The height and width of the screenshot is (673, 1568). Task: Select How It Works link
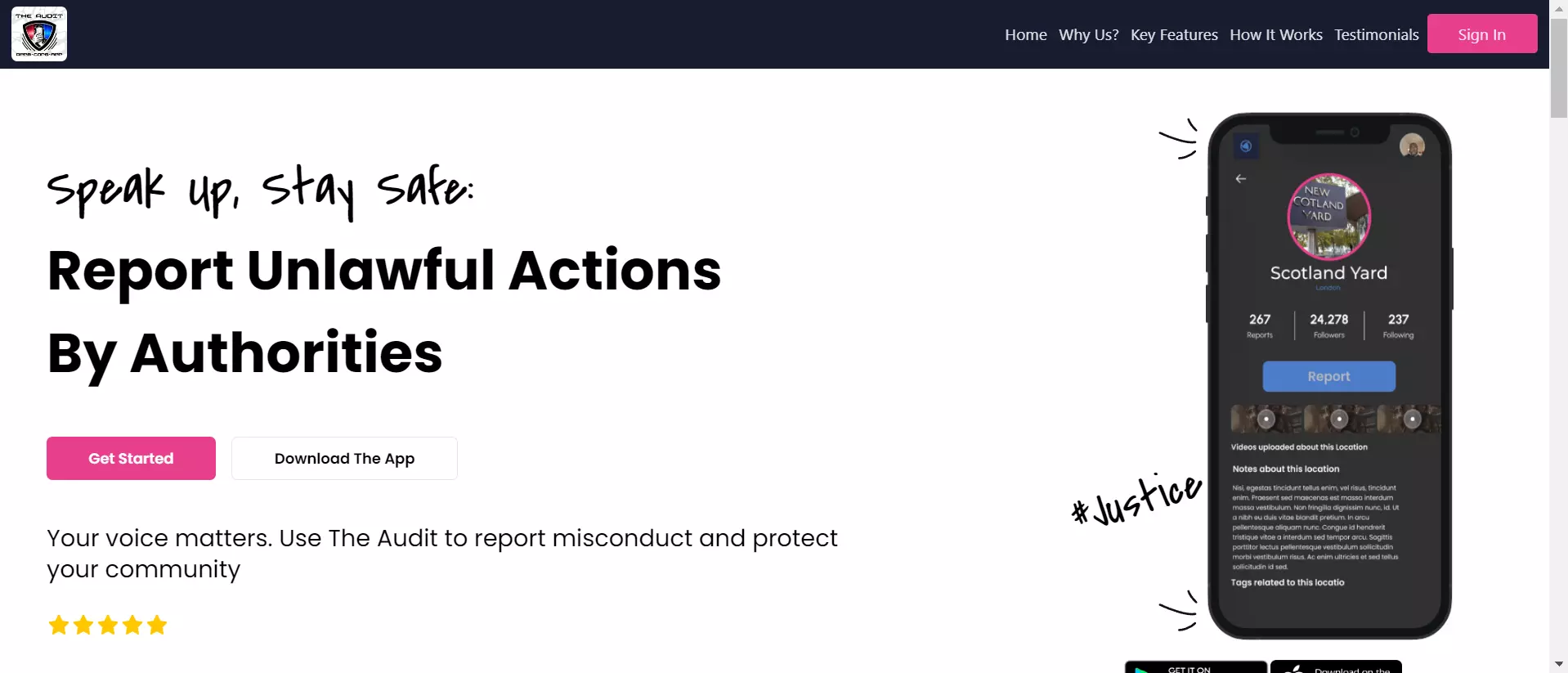click(x=1276, y=34)
